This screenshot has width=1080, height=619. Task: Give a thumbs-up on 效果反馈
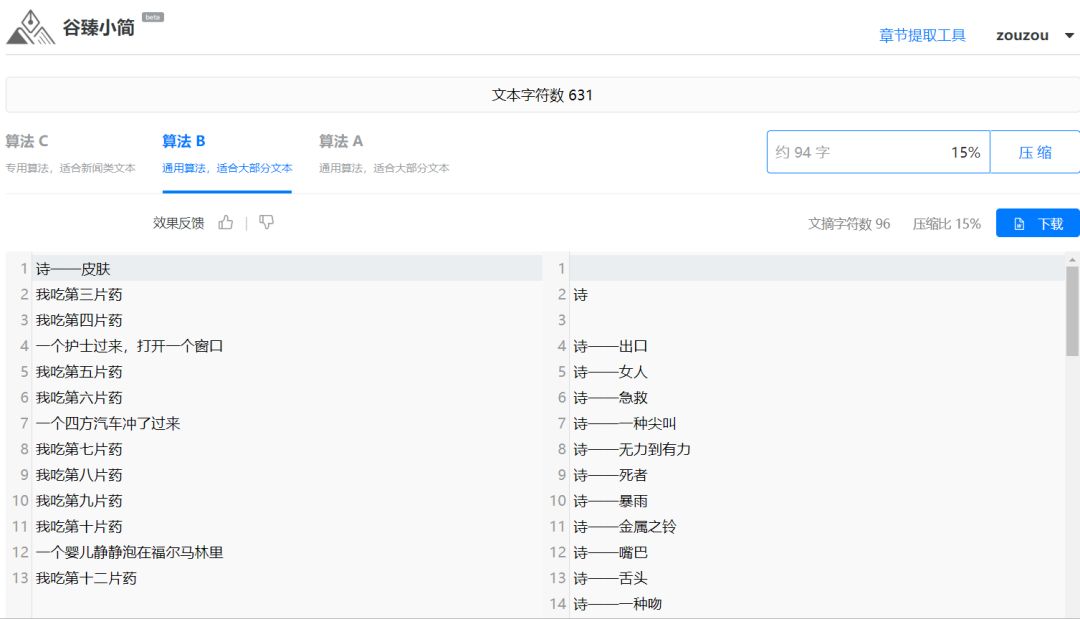click(x=225, y=223)
